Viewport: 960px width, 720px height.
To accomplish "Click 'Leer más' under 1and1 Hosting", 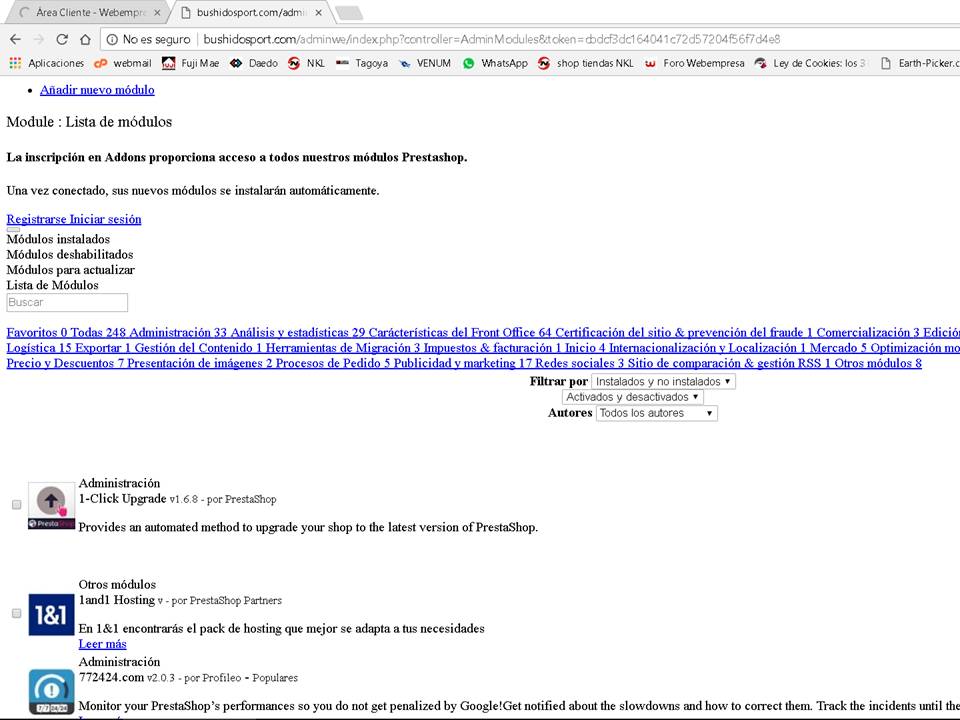I will [x=102, y=644].
